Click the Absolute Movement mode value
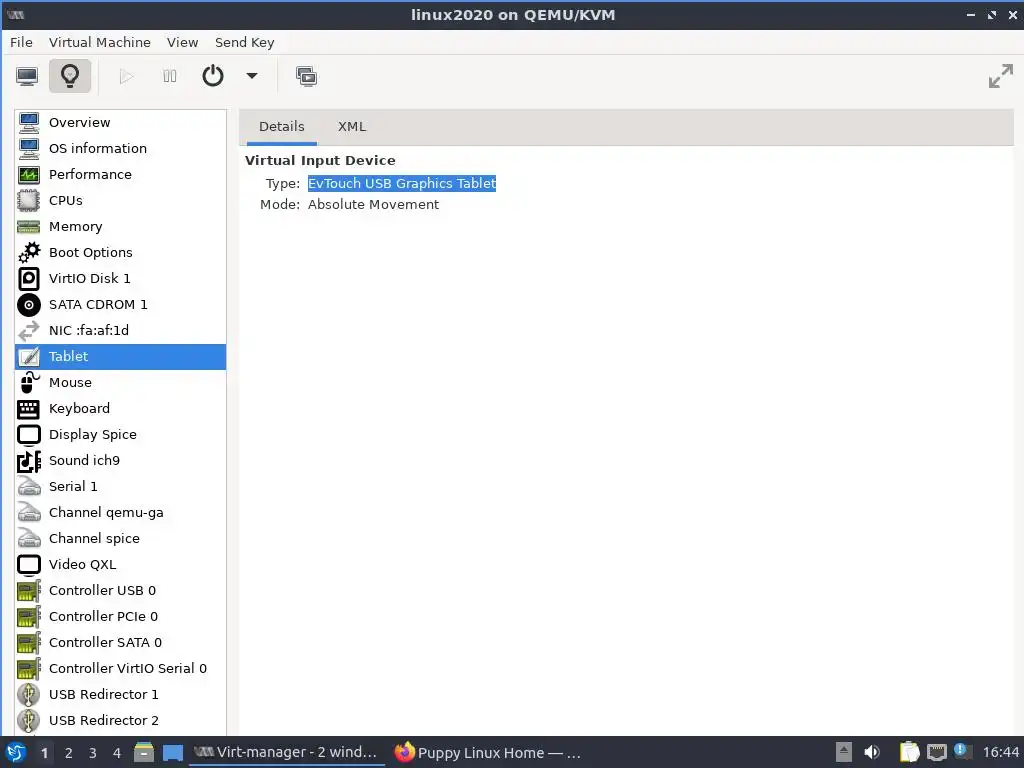Image resolution: width=1024 pixels, height=768 pixels. pos(373,204)
